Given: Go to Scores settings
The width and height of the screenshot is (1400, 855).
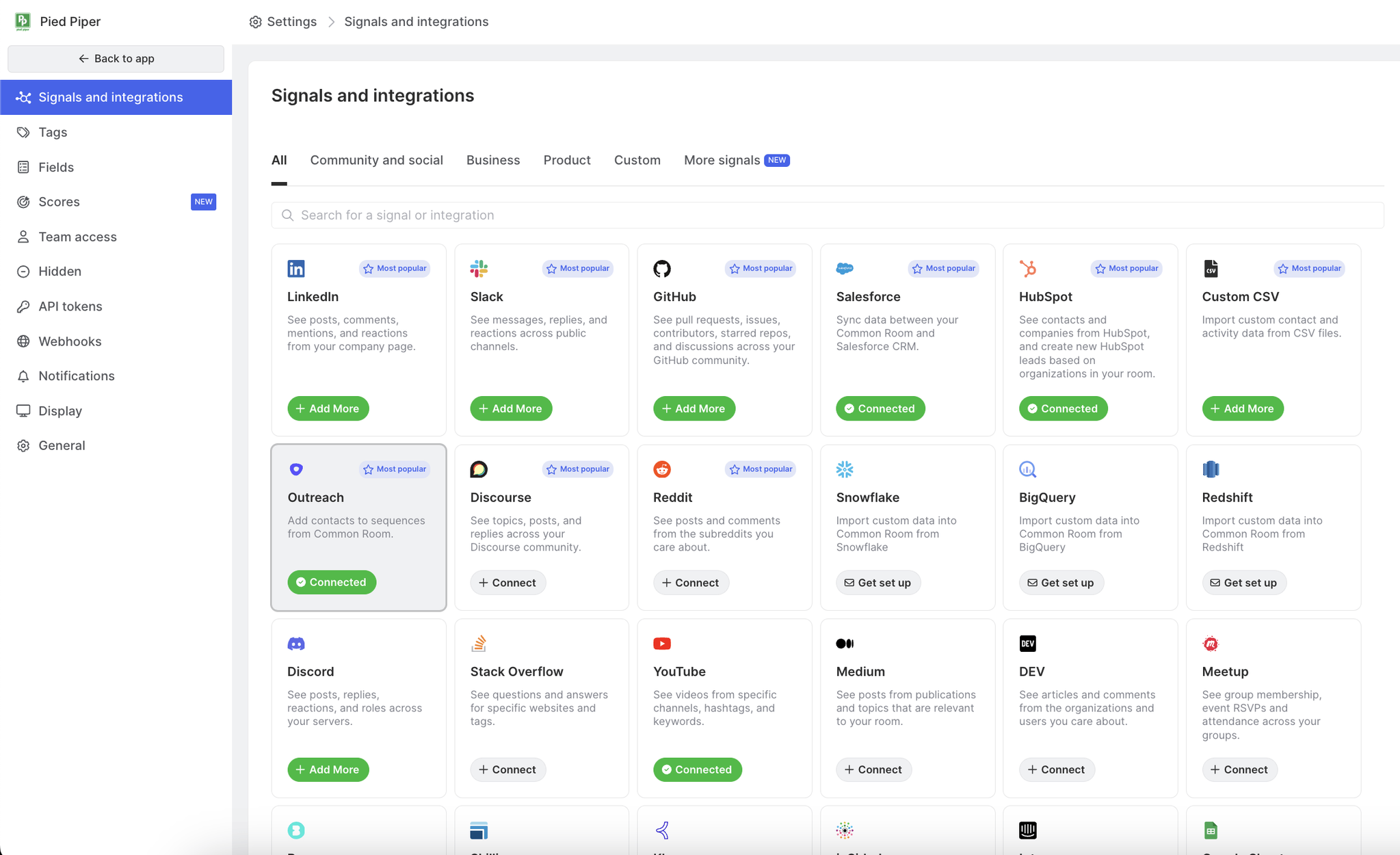Looking at the screenshot, I should 59,202.
